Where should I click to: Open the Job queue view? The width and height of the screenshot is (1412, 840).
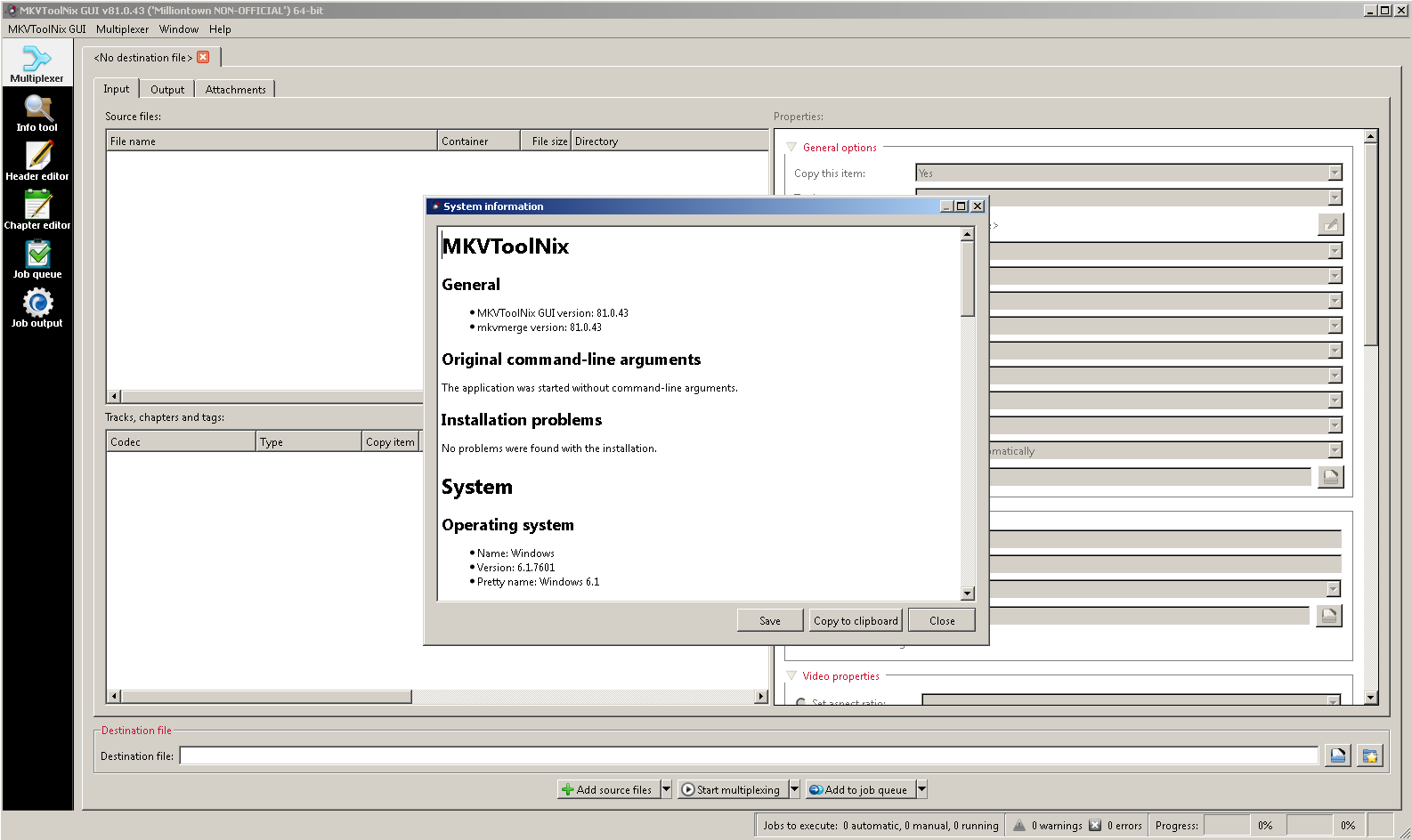tap(37, 260)
